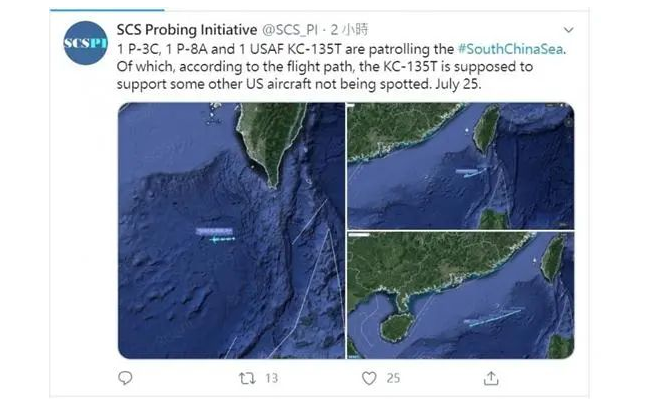Click the retweet count 13
Image resolution: width=645 pixels, height=399 pixels.
tap(271, 378)
